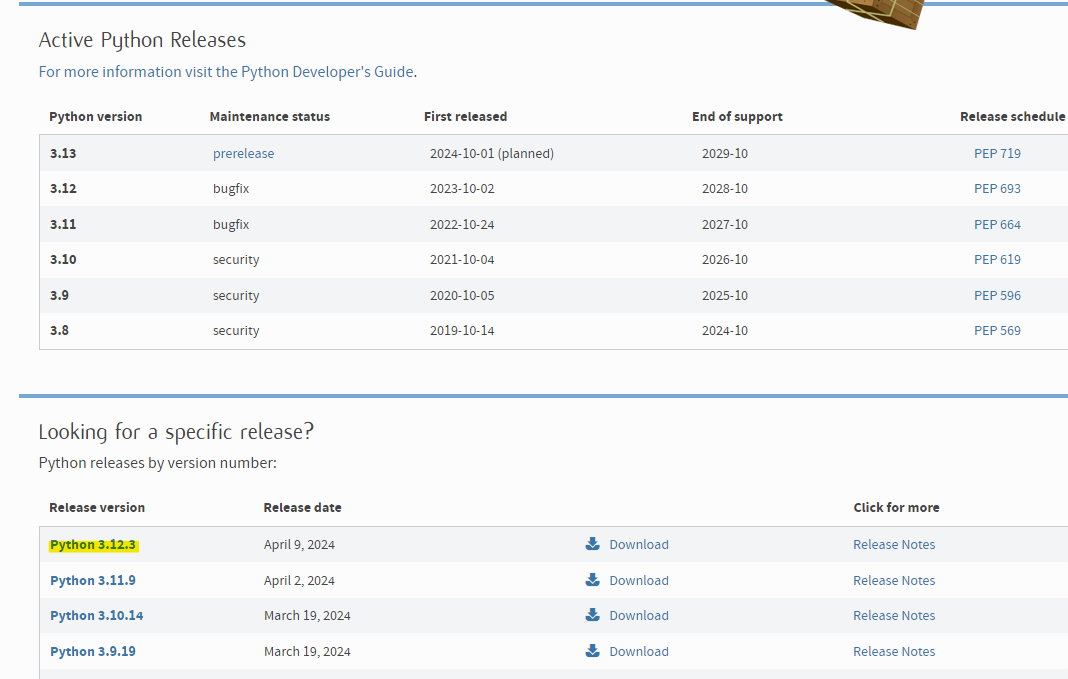Viewport: 1068px width, 679px height.
Task: Click security status in the 3.10 row
Action: (236, 259)
